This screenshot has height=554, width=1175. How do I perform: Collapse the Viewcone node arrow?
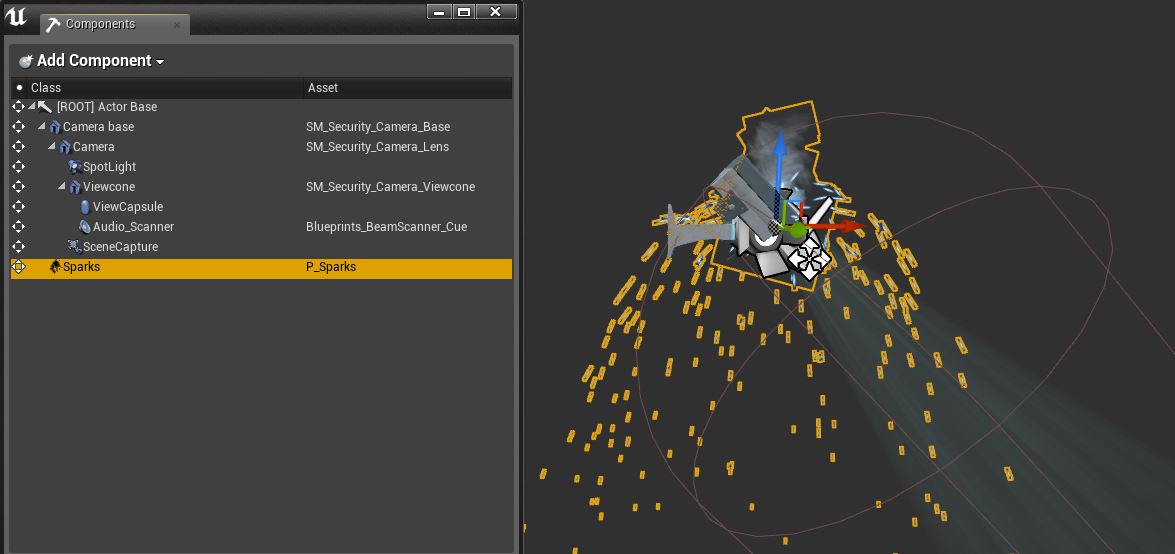pos(62,187)
